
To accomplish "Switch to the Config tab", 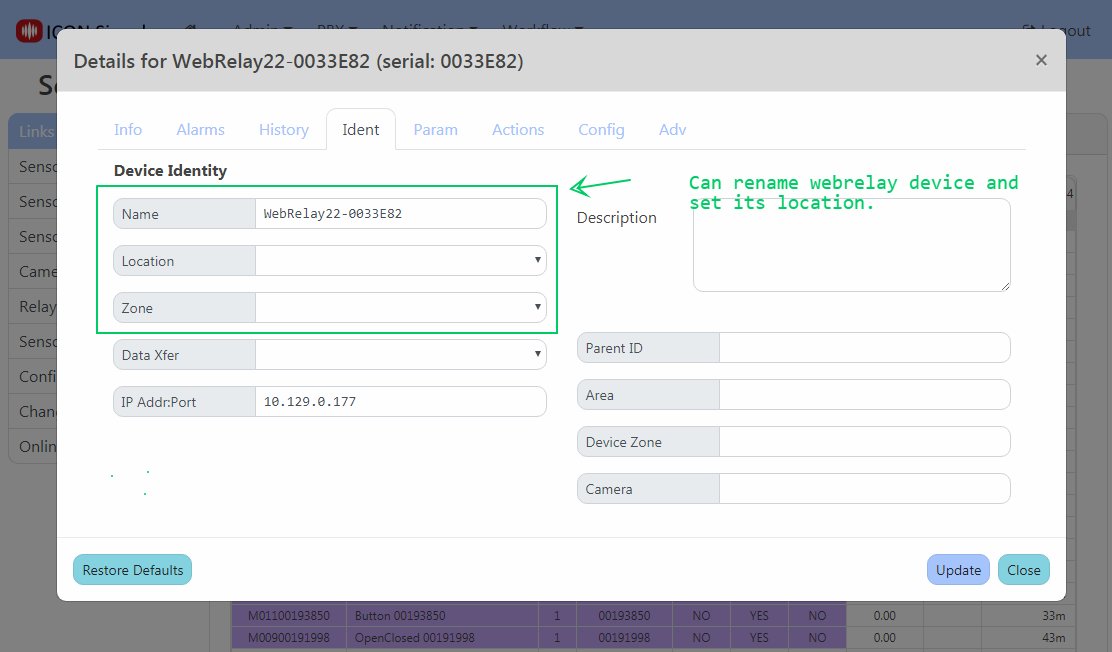I will coord(601,130).
